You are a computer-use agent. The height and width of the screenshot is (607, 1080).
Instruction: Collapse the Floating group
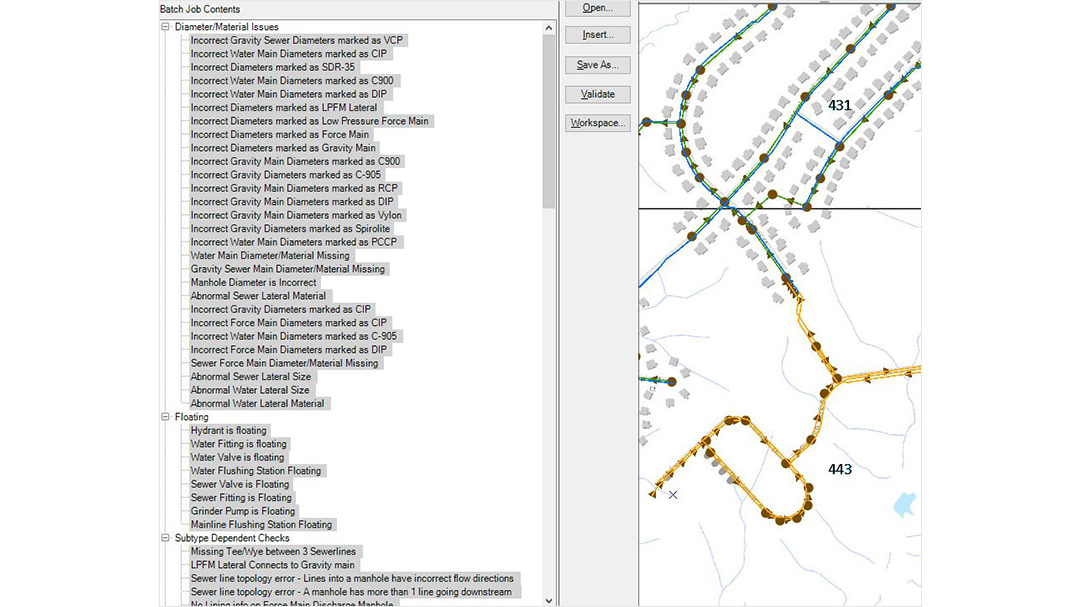point(165,417)
